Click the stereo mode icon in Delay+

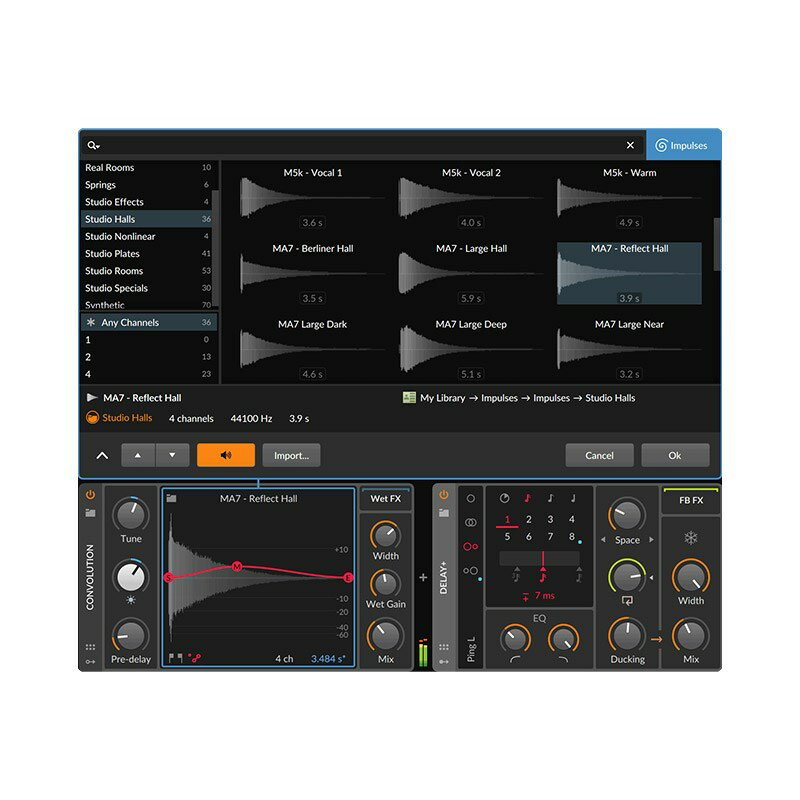tap(469, 520)
